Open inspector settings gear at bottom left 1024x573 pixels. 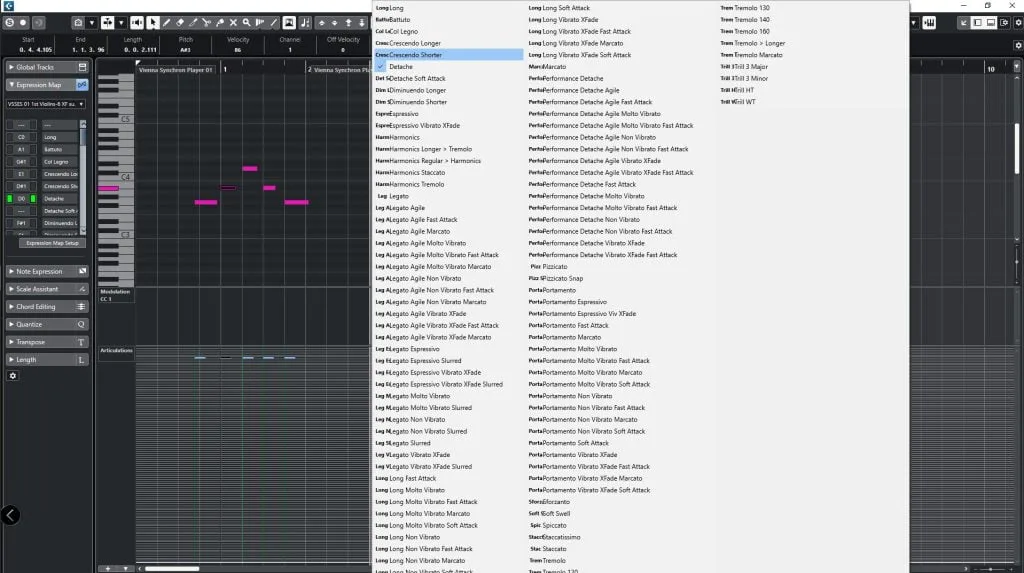[12, 376]
